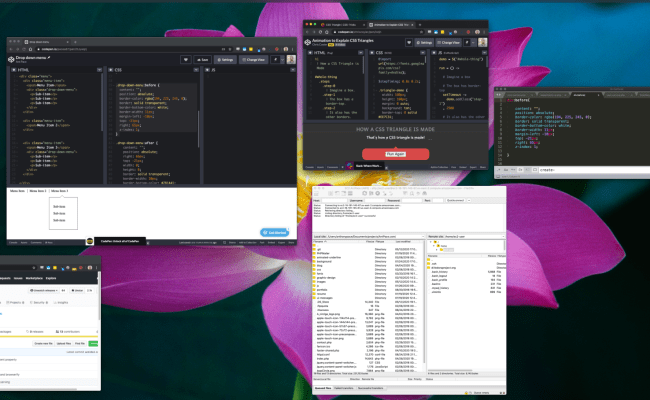The width and height of the screenshot is (650, 400).
Task: Open FileZilla Local site path dropdown
Action: [x=423, y=237]
